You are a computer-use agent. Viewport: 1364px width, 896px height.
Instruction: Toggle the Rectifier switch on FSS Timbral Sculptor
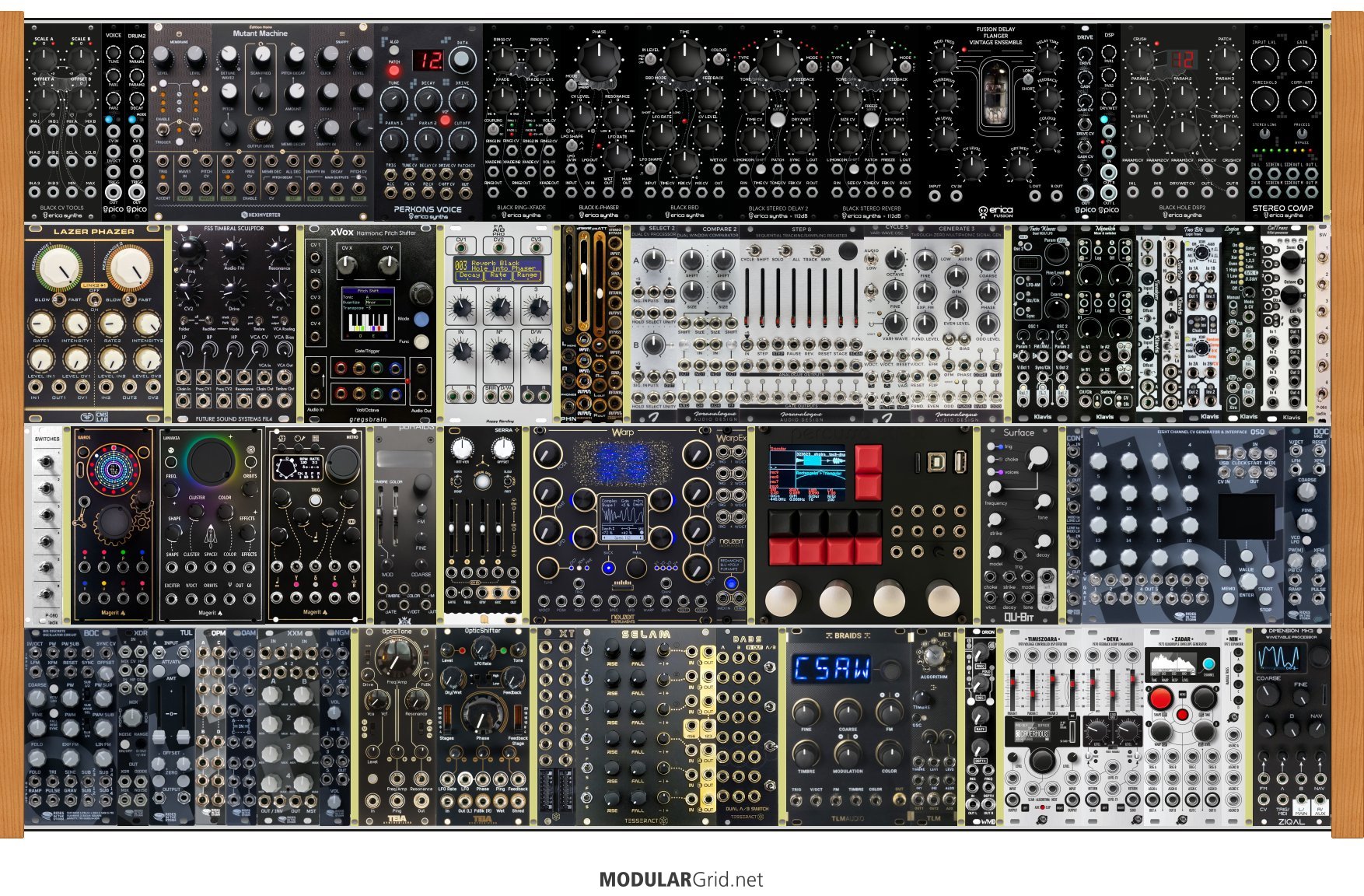pos(210,320)
